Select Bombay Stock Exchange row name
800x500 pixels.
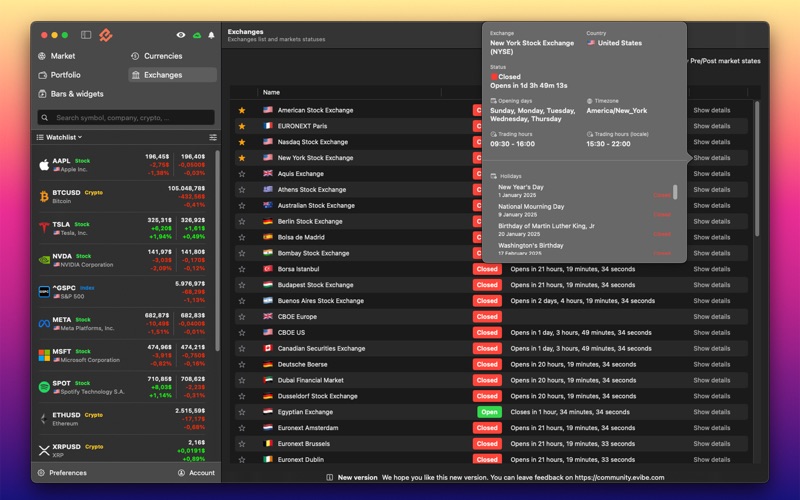(313, 253)
